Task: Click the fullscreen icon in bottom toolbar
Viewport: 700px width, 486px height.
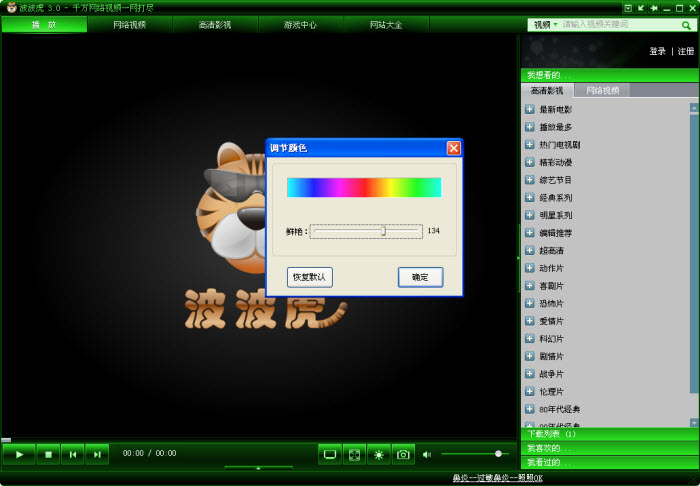Action: tap(354, 454)
